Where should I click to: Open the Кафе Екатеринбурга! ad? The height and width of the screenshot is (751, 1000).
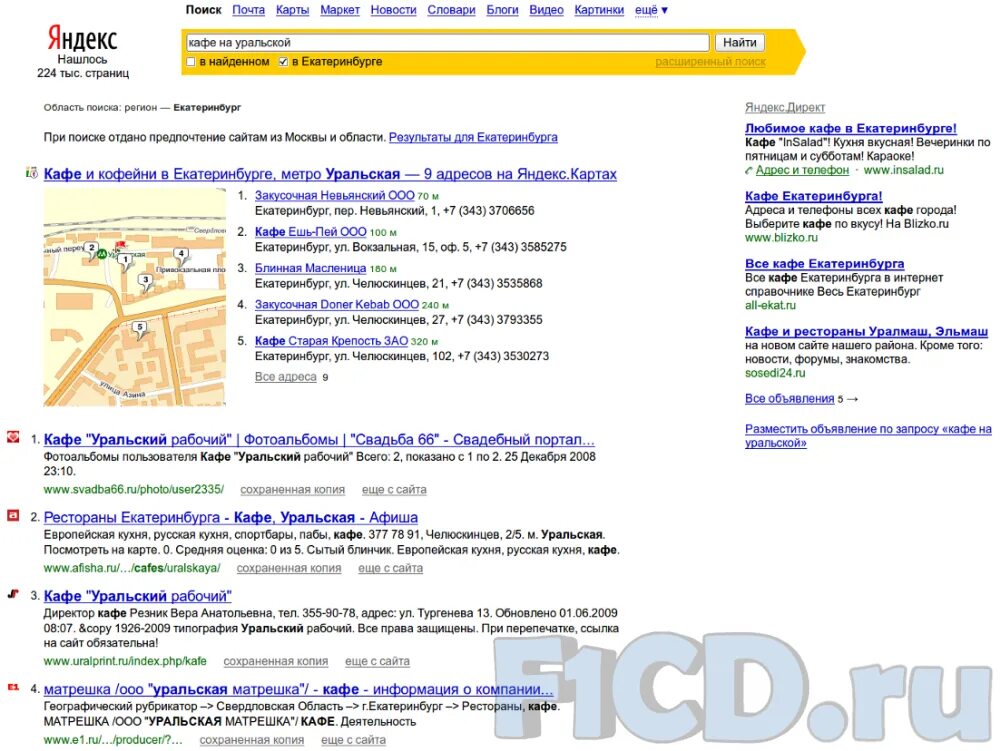point(814,196)
